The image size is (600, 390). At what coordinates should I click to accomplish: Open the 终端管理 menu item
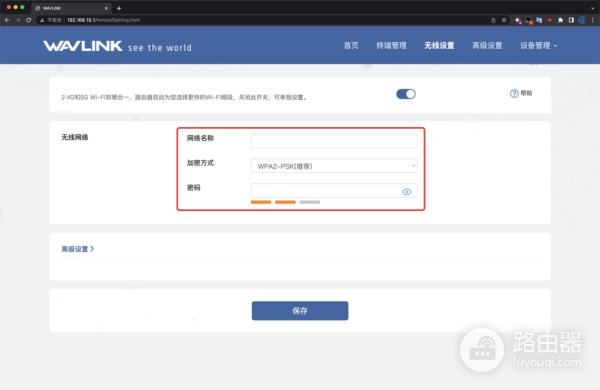click(x=391, y=46)
